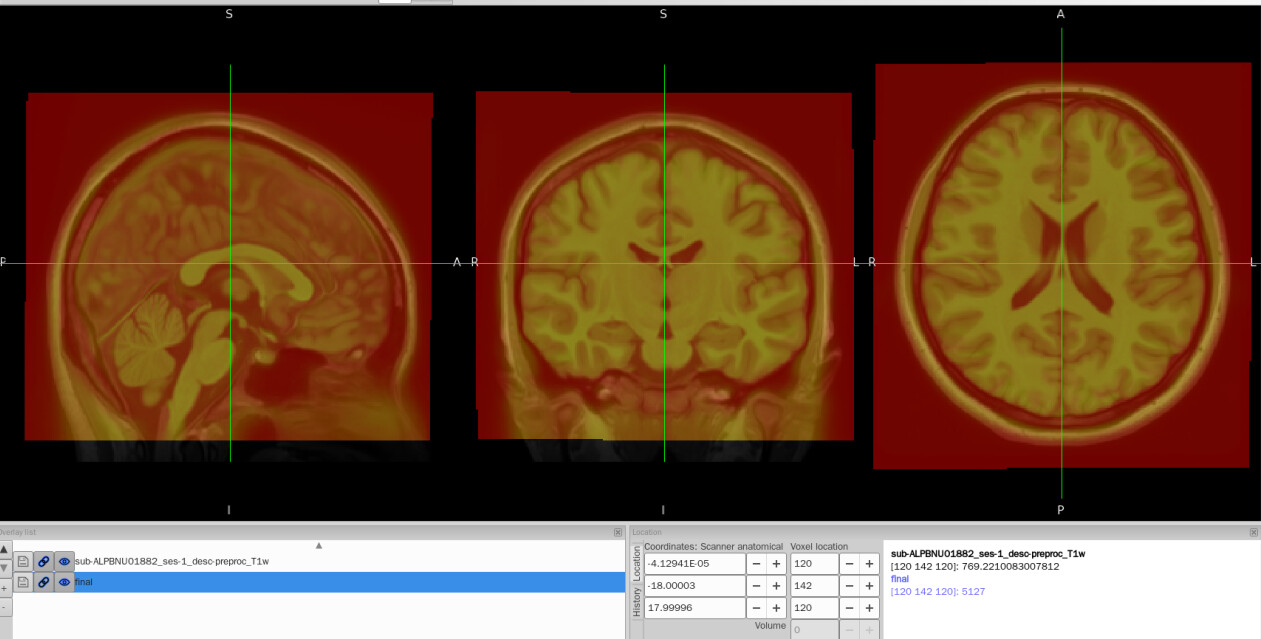Click the save icon for the final overlay
This screenshot has width=1261, height=639.
(x=23, y=582)
